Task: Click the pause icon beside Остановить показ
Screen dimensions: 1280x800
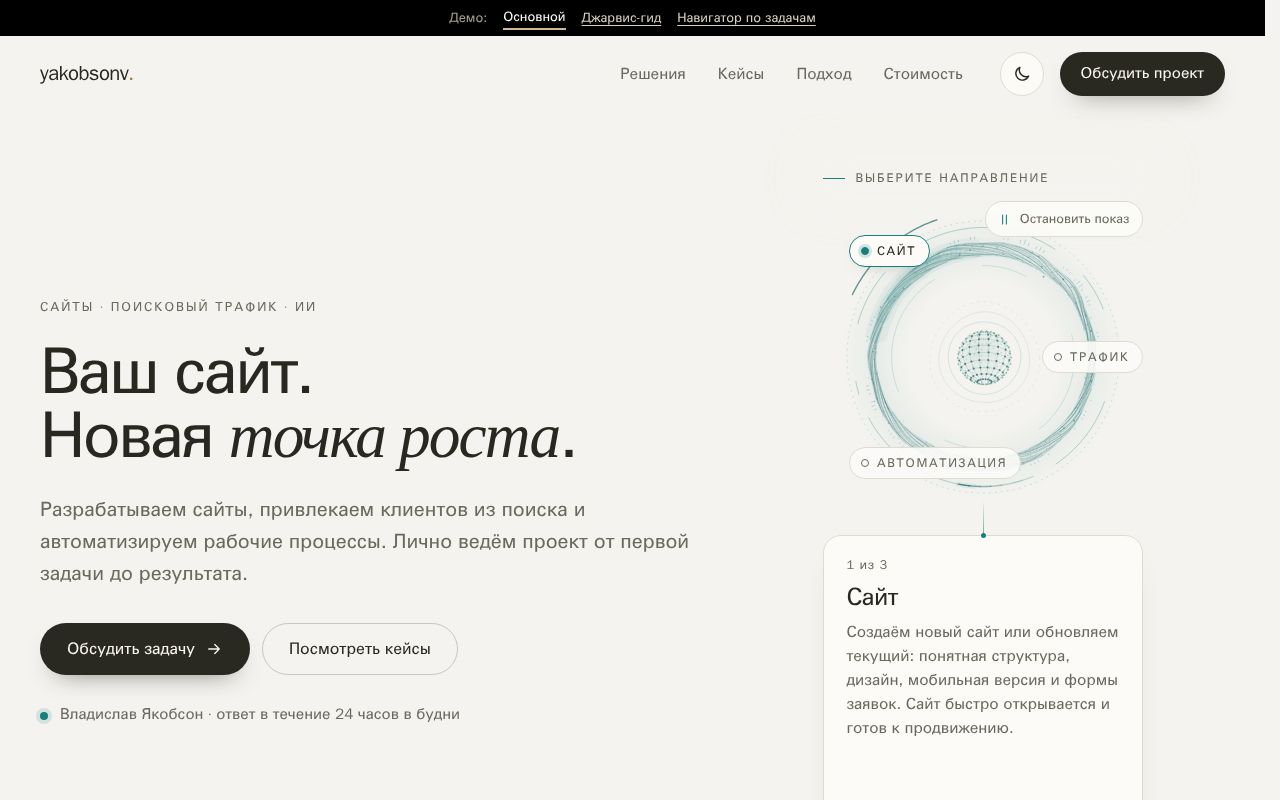Action: pyautogui.click(x=1004, y=219)
